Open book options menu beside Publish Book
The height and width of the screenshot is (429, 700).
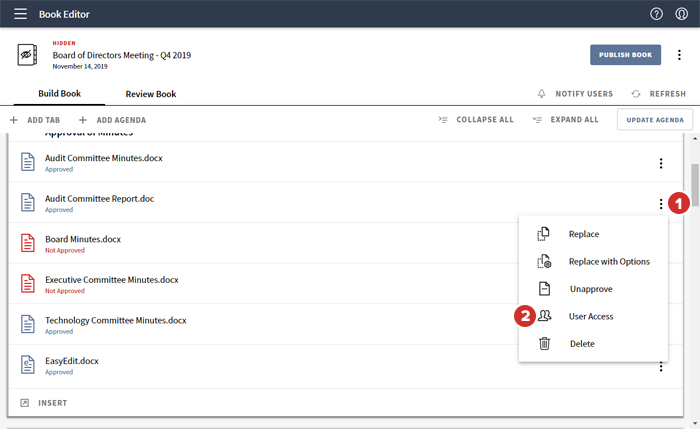680,55
